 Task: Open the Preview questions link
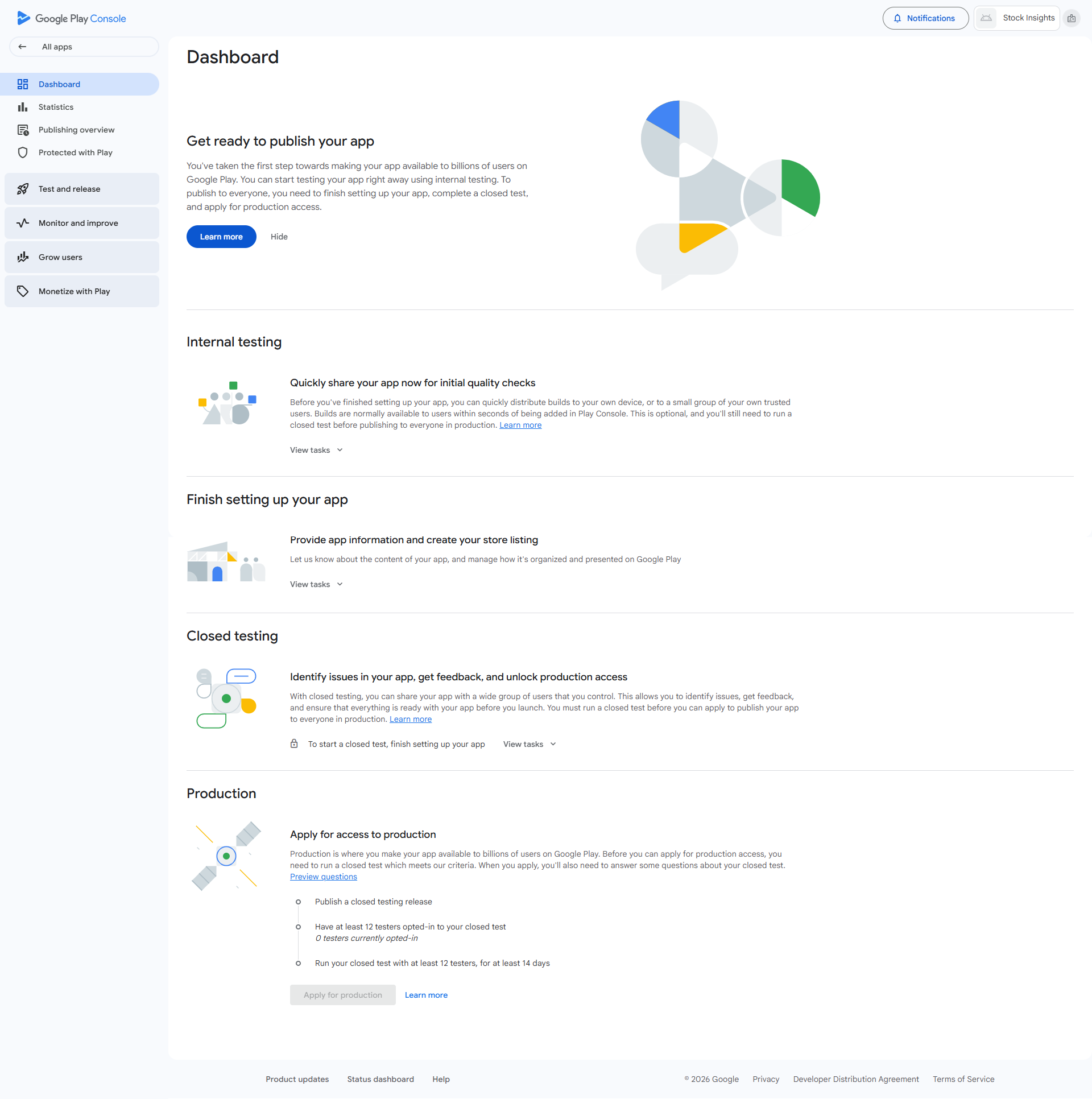[x=324, y=877]
